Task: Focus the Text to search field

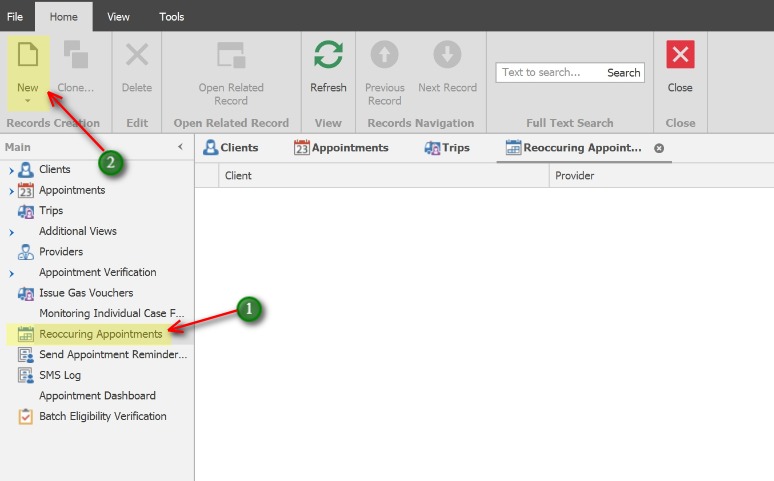Action: coord(549,73)
